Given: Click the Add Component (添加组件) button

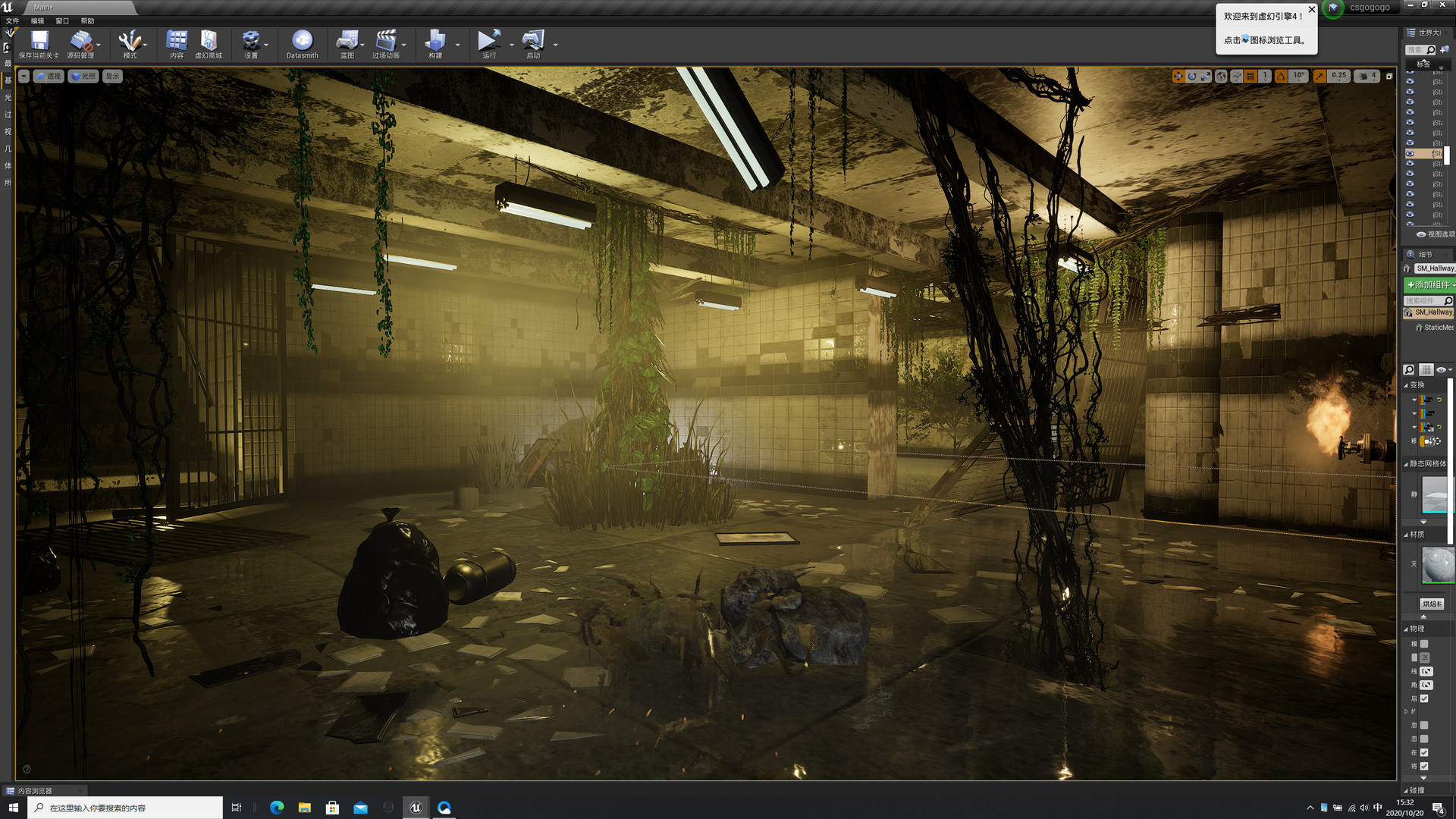Looking at the screenshot, I should pyautogui.click(x=1429, y=284).
